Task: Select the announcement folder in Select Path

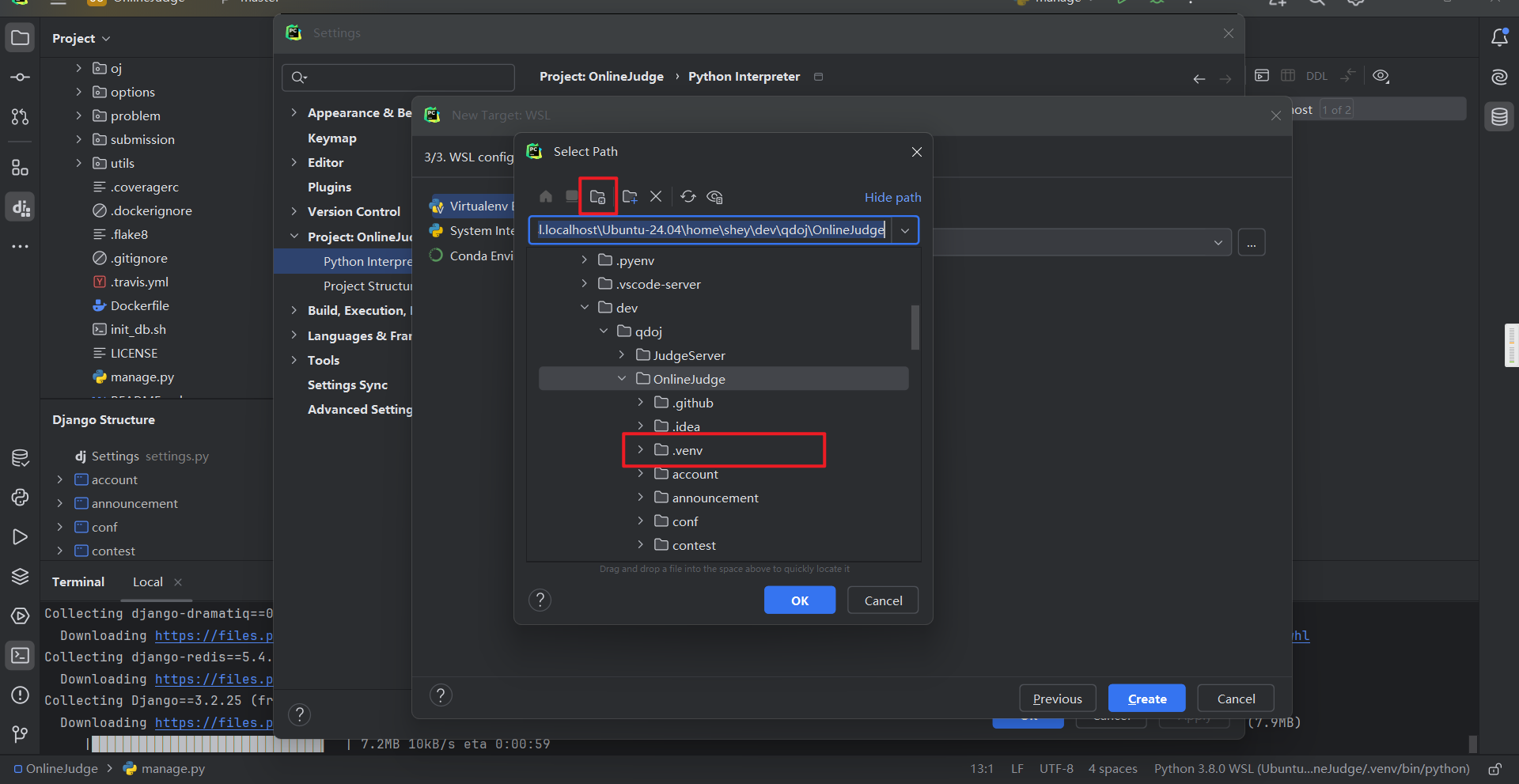Action: click(723, 498)
